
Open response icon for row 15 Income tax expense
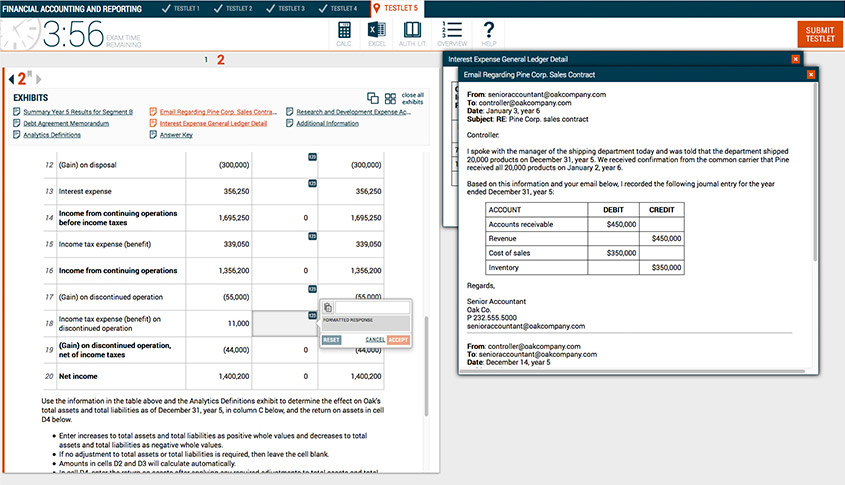point(312,236)
